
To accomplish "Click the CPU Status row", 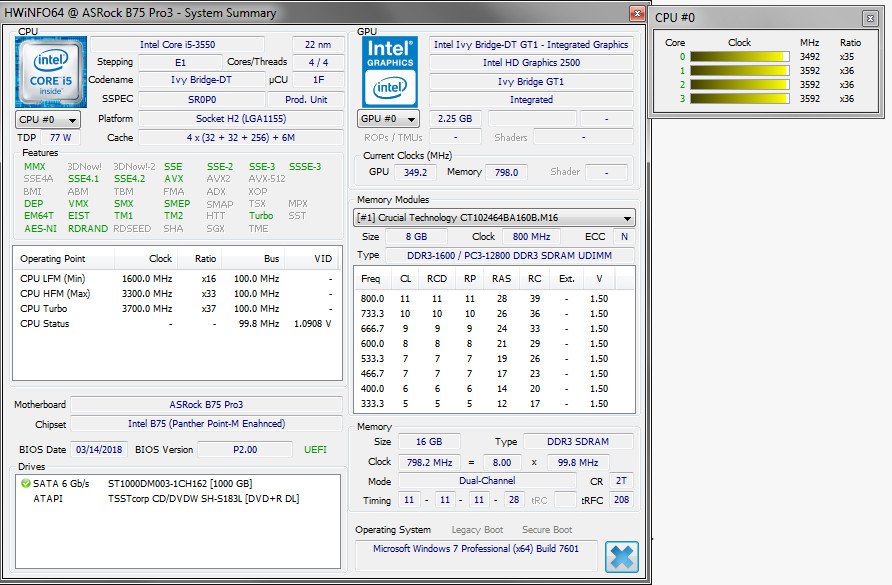I will click(177, 323).
